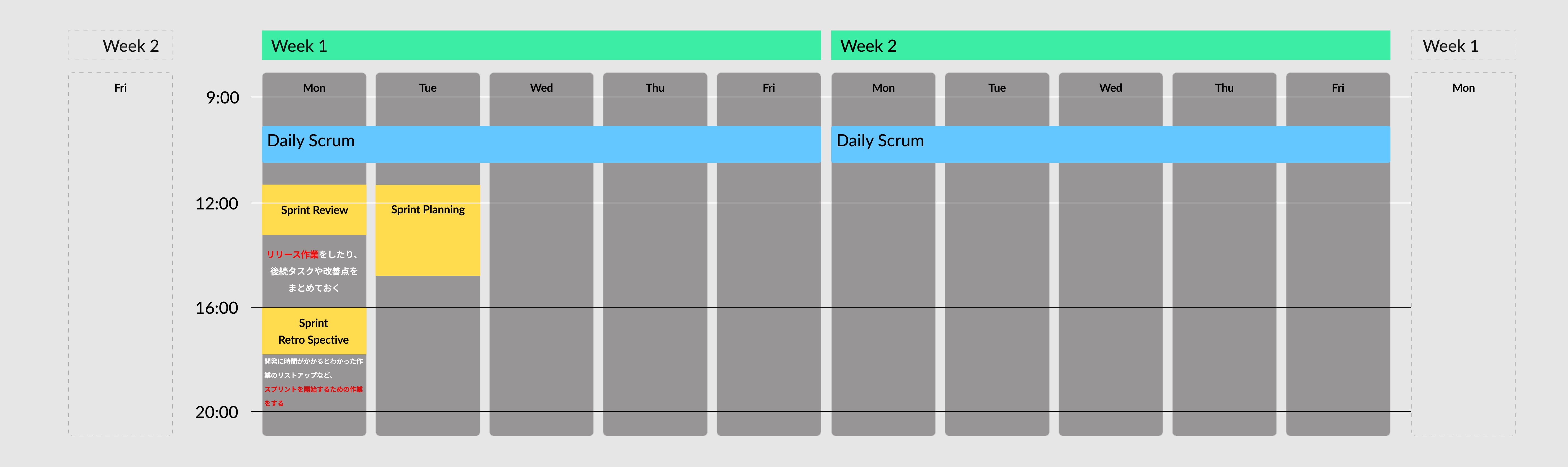Click the Sprint Retro Spective block
Image resolution: width=1568 pixels, height=467 pixels.
coord(314,331)
